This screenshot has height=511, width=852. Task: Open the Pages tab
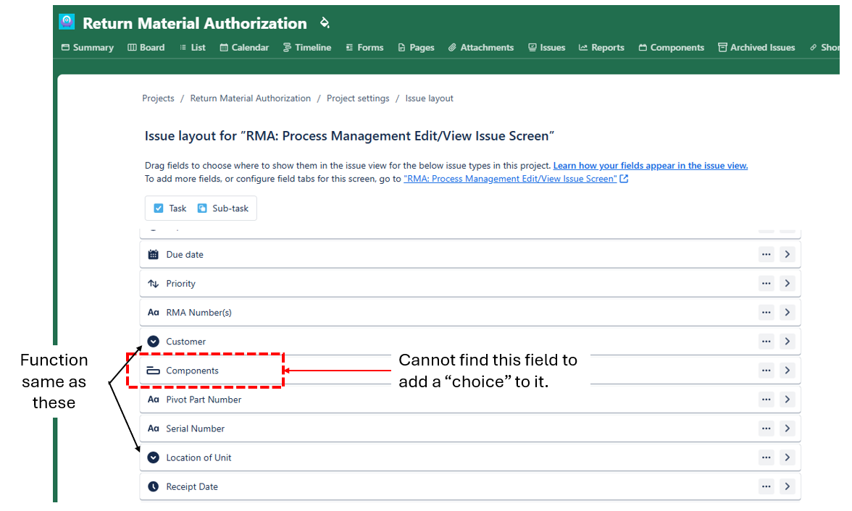pyautogui.click(x=416, y=48)
